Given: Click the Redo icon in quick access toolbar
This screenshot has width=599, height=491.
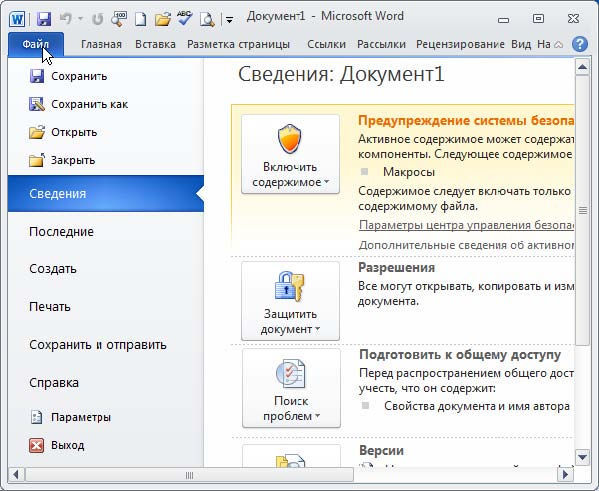Looking at the screenshot, I should point(98,19).
